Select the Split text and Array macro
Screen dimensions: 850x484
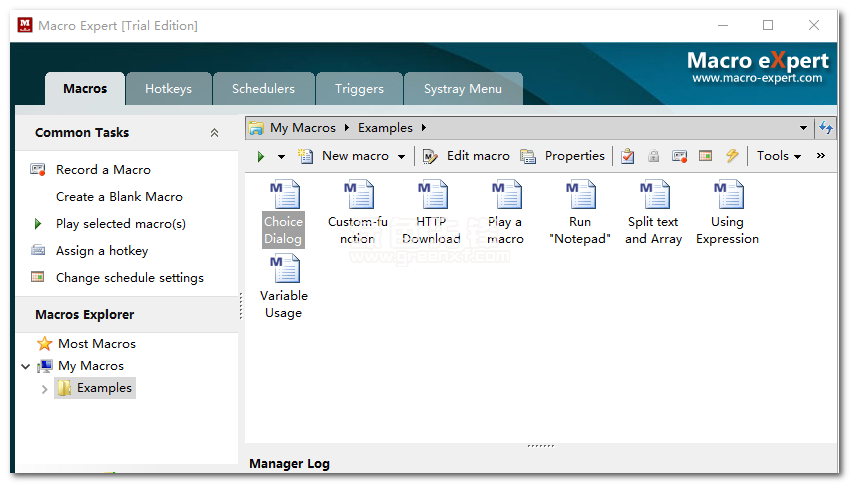pos(653,214)
